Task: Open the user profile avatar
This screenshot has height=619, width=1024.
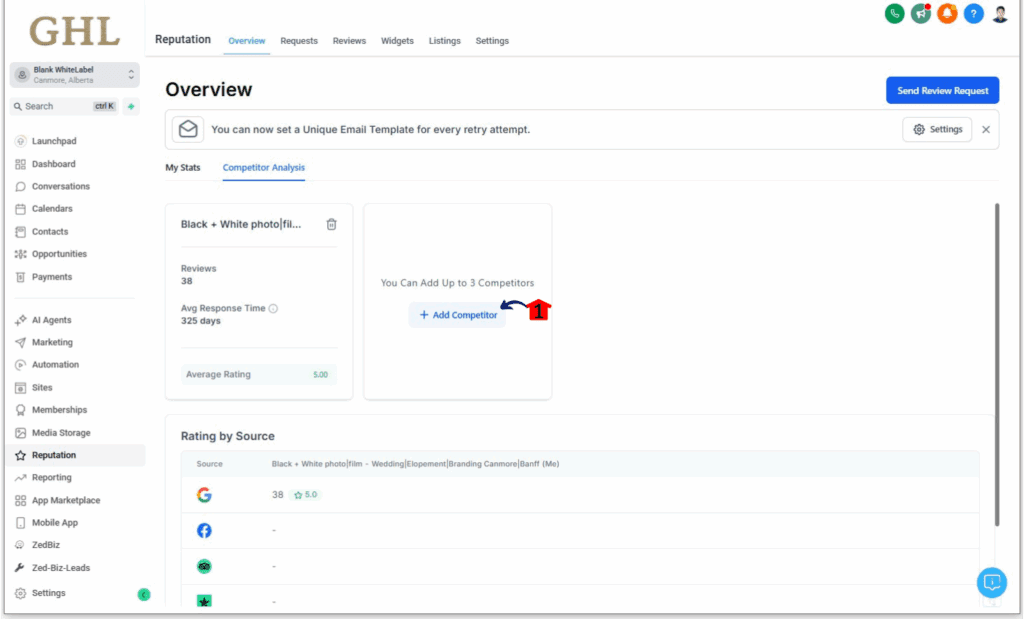Action: tap(1000, 13)
